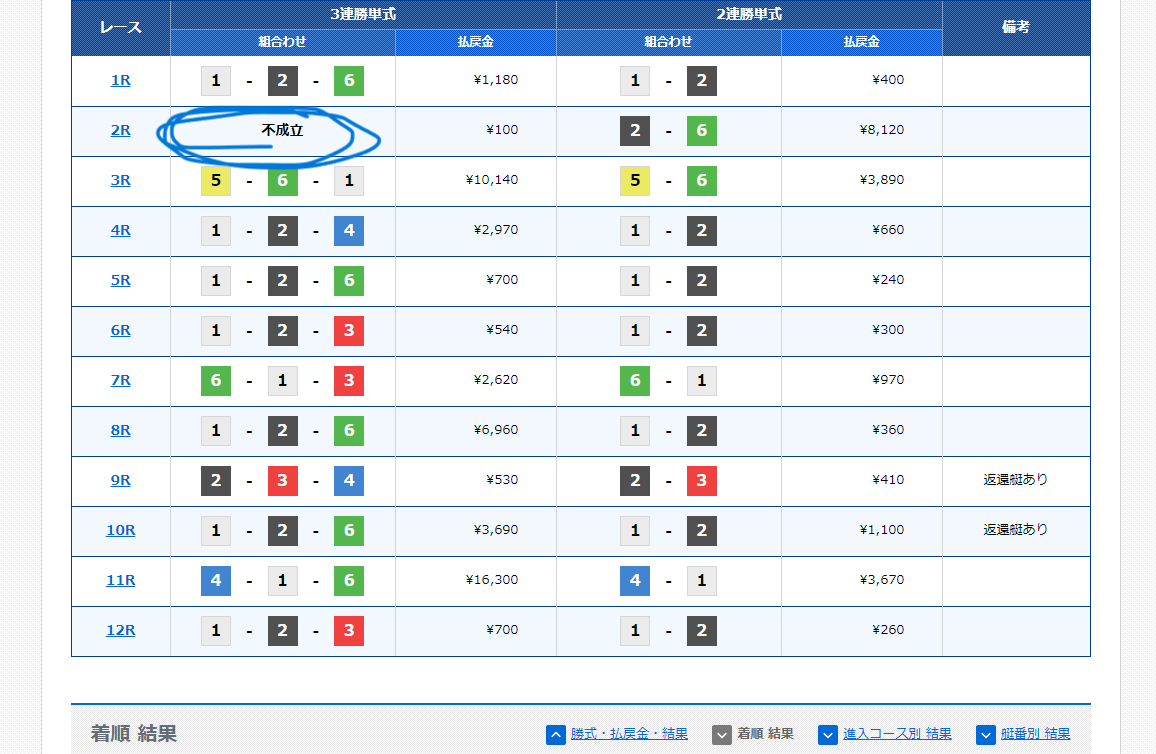The height and width of the screenshot is (754, 1156).
Task: Open the 2R race link
Action: (x=120, y=130)
